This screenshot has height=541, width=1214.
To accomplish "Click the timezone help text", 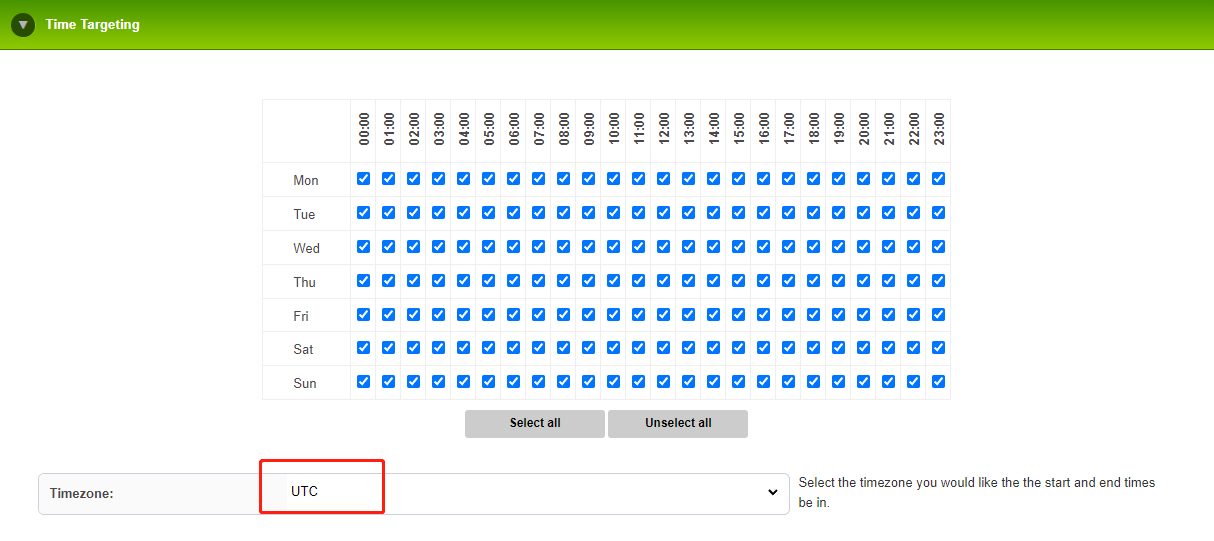I will pyautogui.click(x=977, y=492).
